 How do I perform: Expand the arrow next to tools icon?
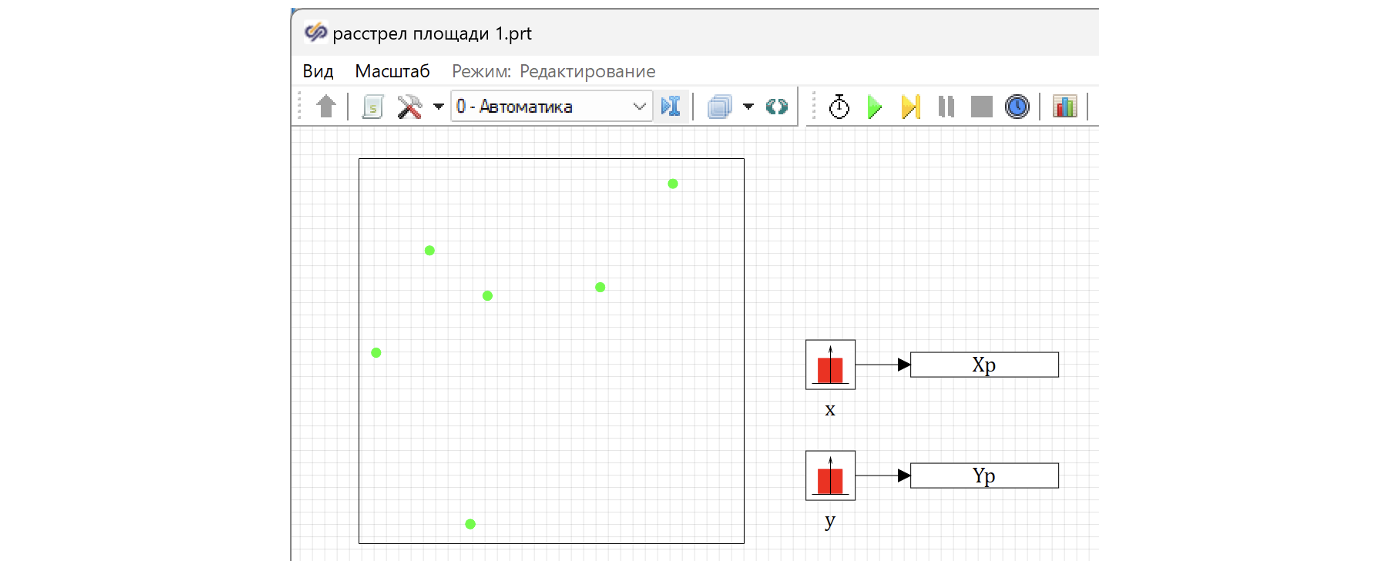tap(438, 107)
